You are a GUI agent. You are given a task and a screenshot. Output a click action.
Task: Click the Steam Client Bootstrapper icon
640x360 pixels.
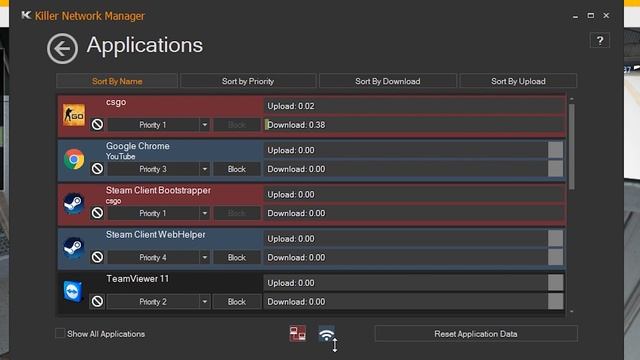point(74,203)
